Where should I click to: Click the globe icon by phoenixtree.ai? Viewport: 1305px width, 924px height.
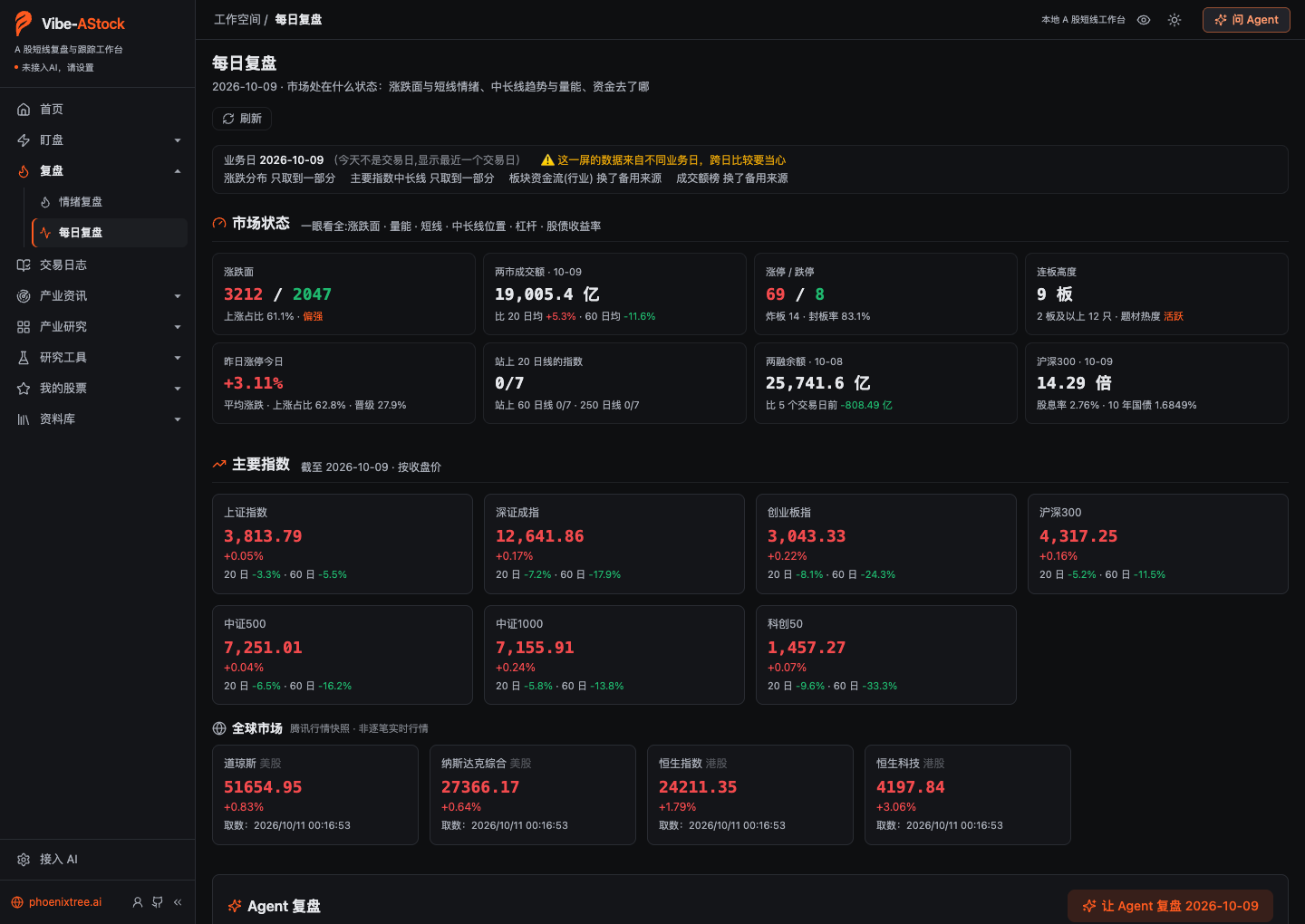pos(17,902)
